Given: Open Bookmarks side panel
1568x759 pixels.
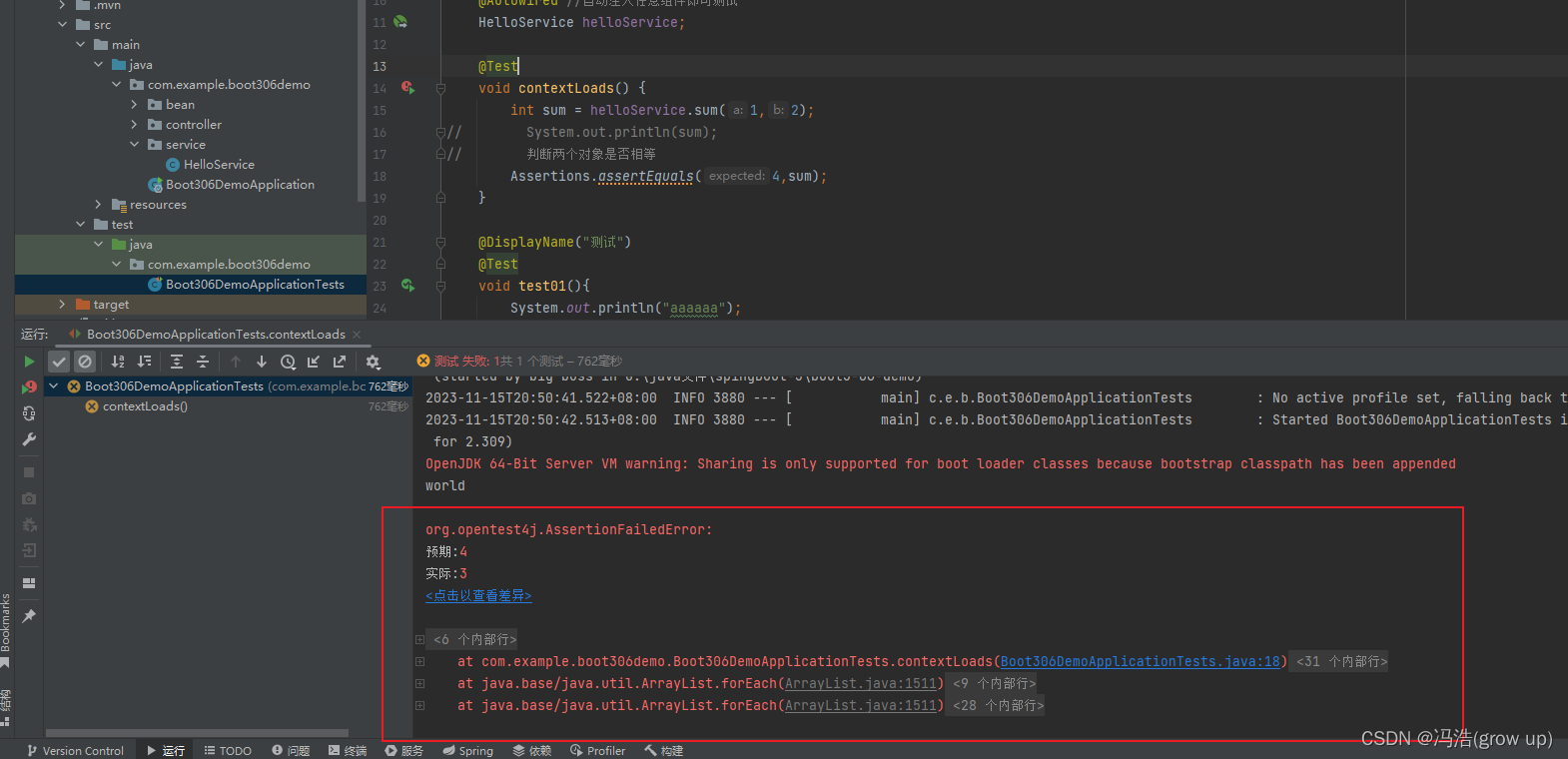Looking at the screenshot, I should pos(6,629).
